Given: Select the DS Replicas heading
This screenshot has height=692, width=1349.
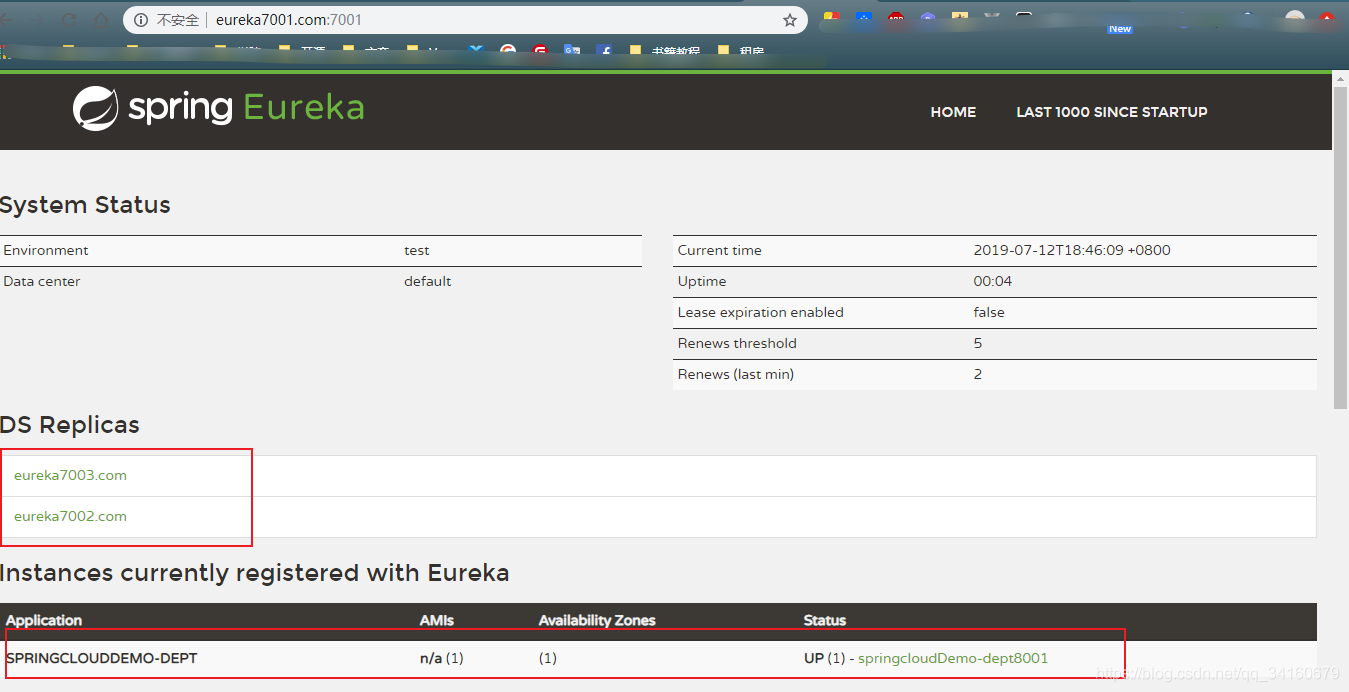Looking at the screenshot, I should (70, 425).
